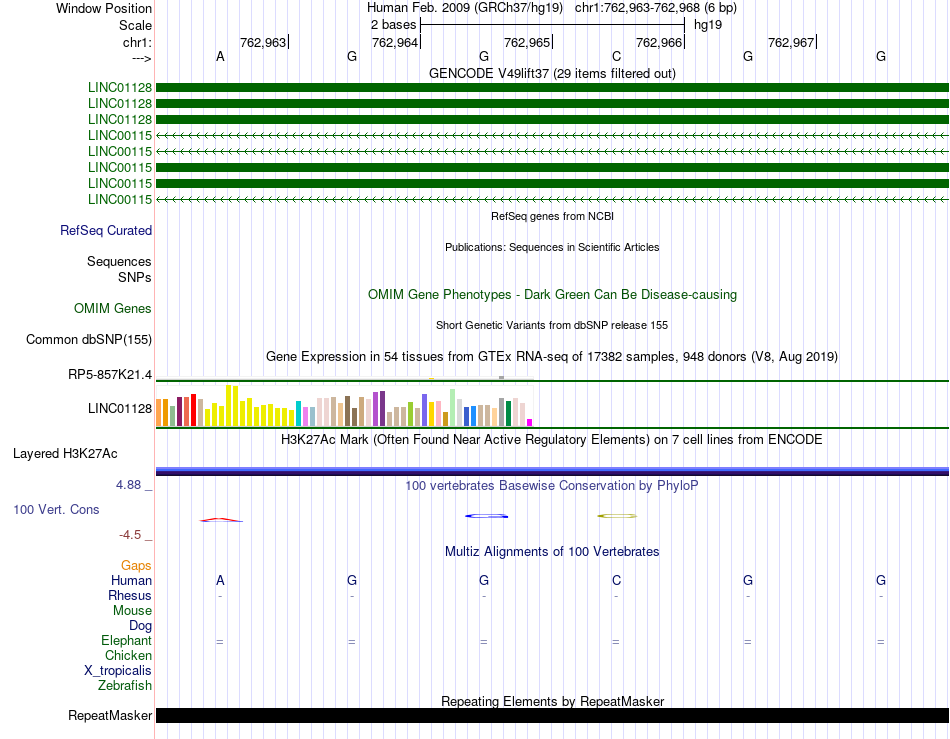
Task: Click the 100 Vert. Cons track label
Action: coord(56,509)
